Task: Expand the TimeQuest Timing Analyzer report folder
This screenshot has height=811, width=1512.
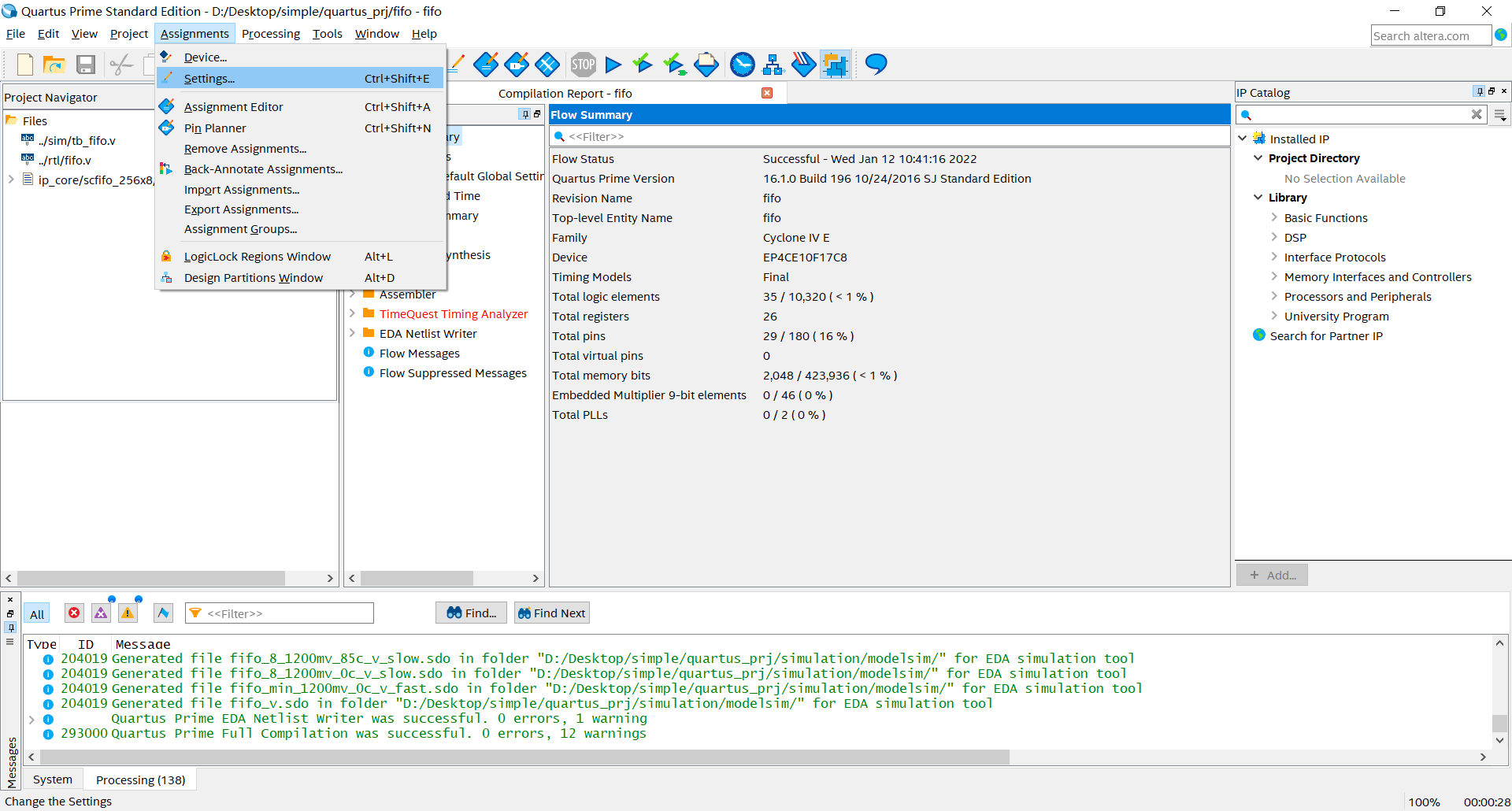Action: pos(354,313)
